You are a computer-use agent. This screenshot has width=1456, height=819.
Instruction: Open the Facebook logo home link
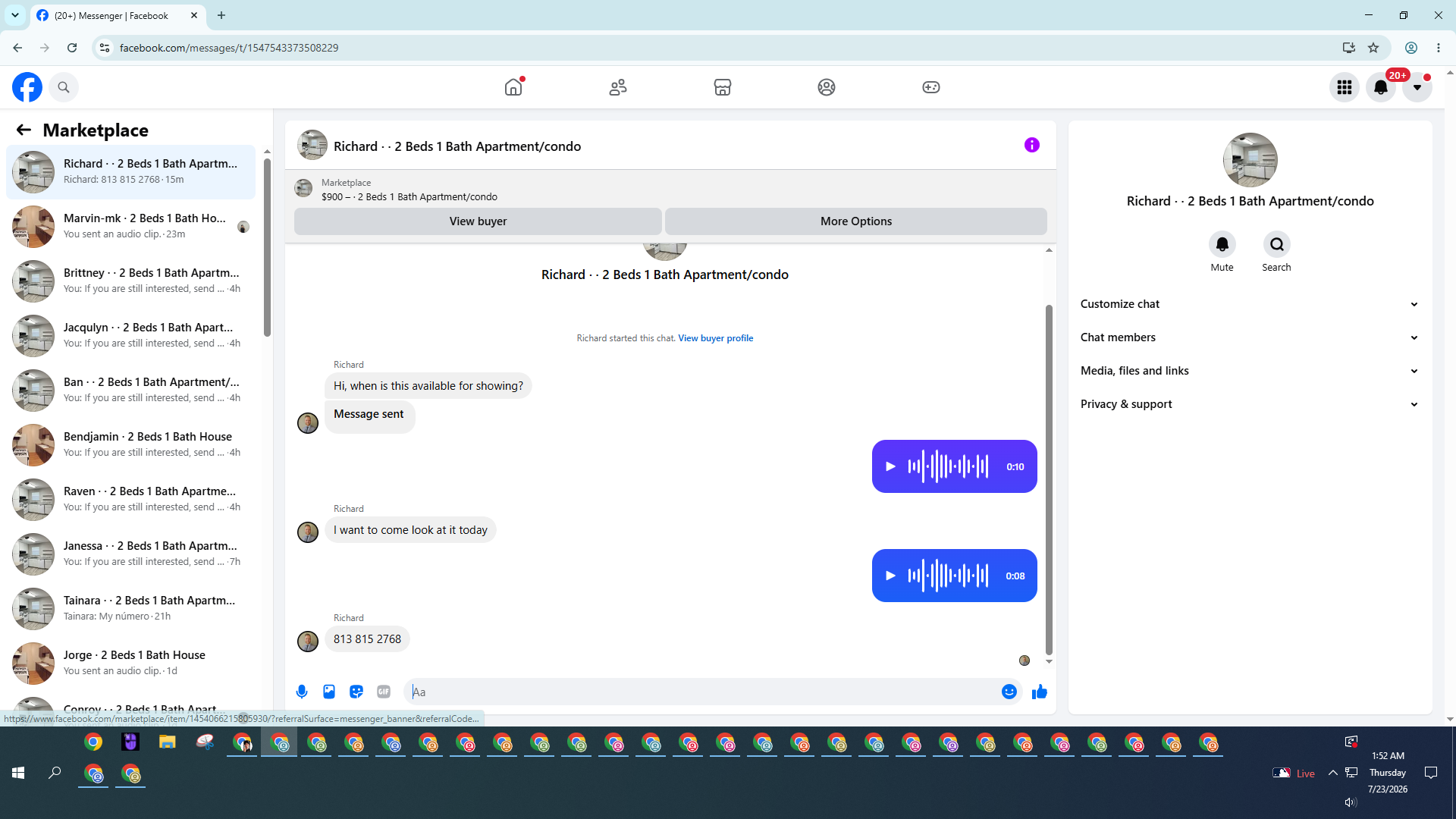tap(27, 87)
